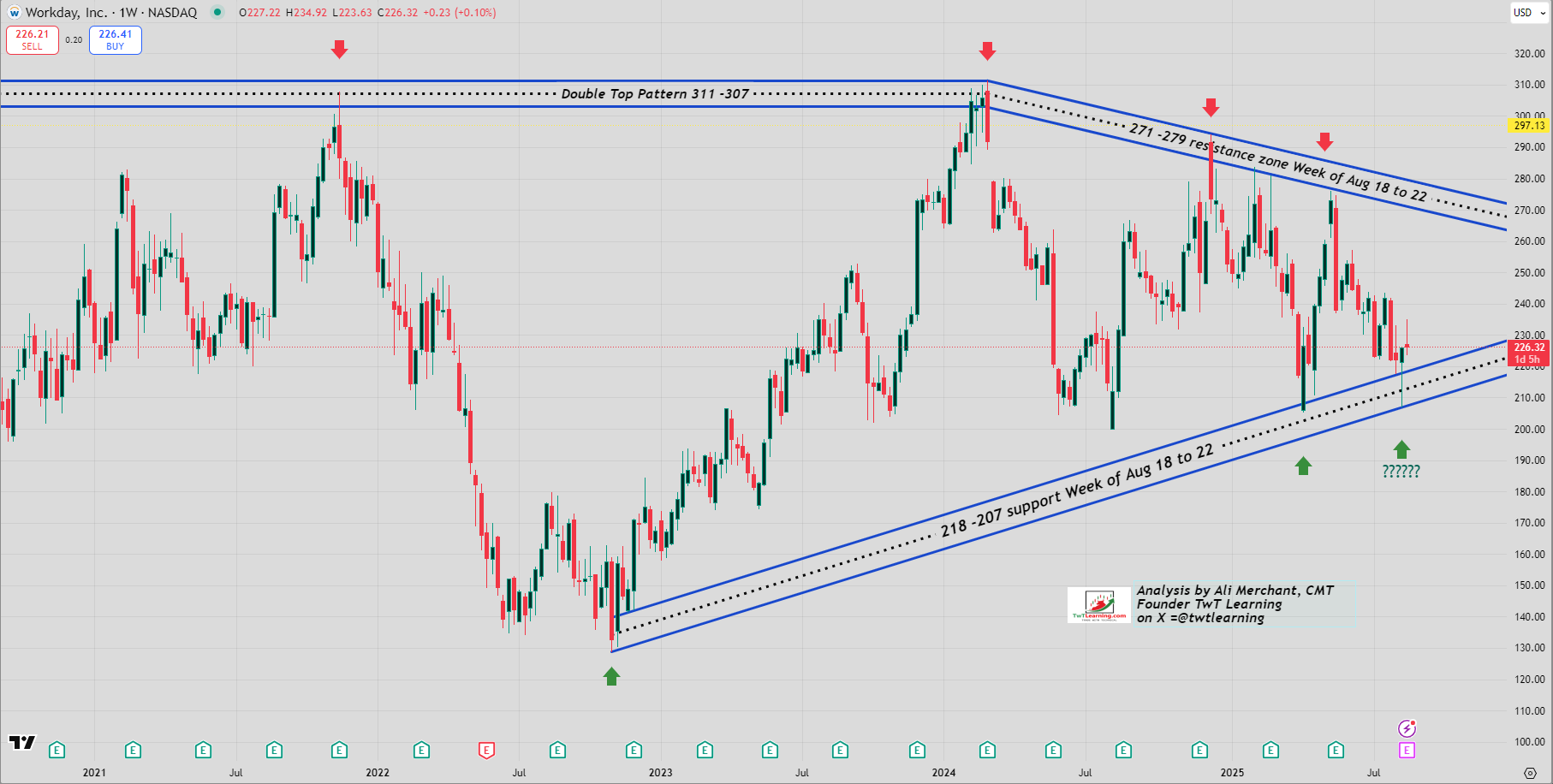Click the Double Top Pattern 311 -307 label

point(655,94)
